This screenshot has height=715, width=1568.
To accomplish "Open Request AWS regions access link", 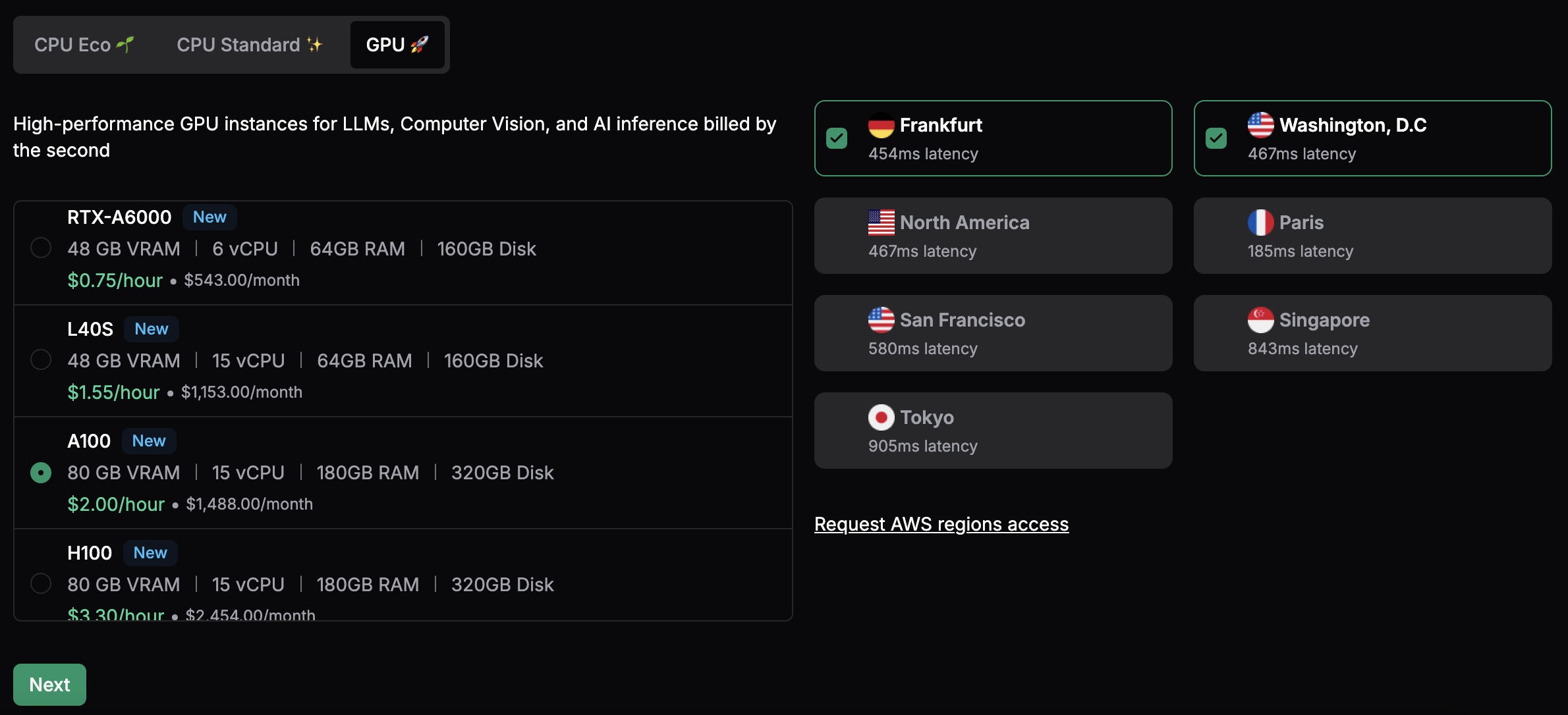I will click(x=941, y=523).
